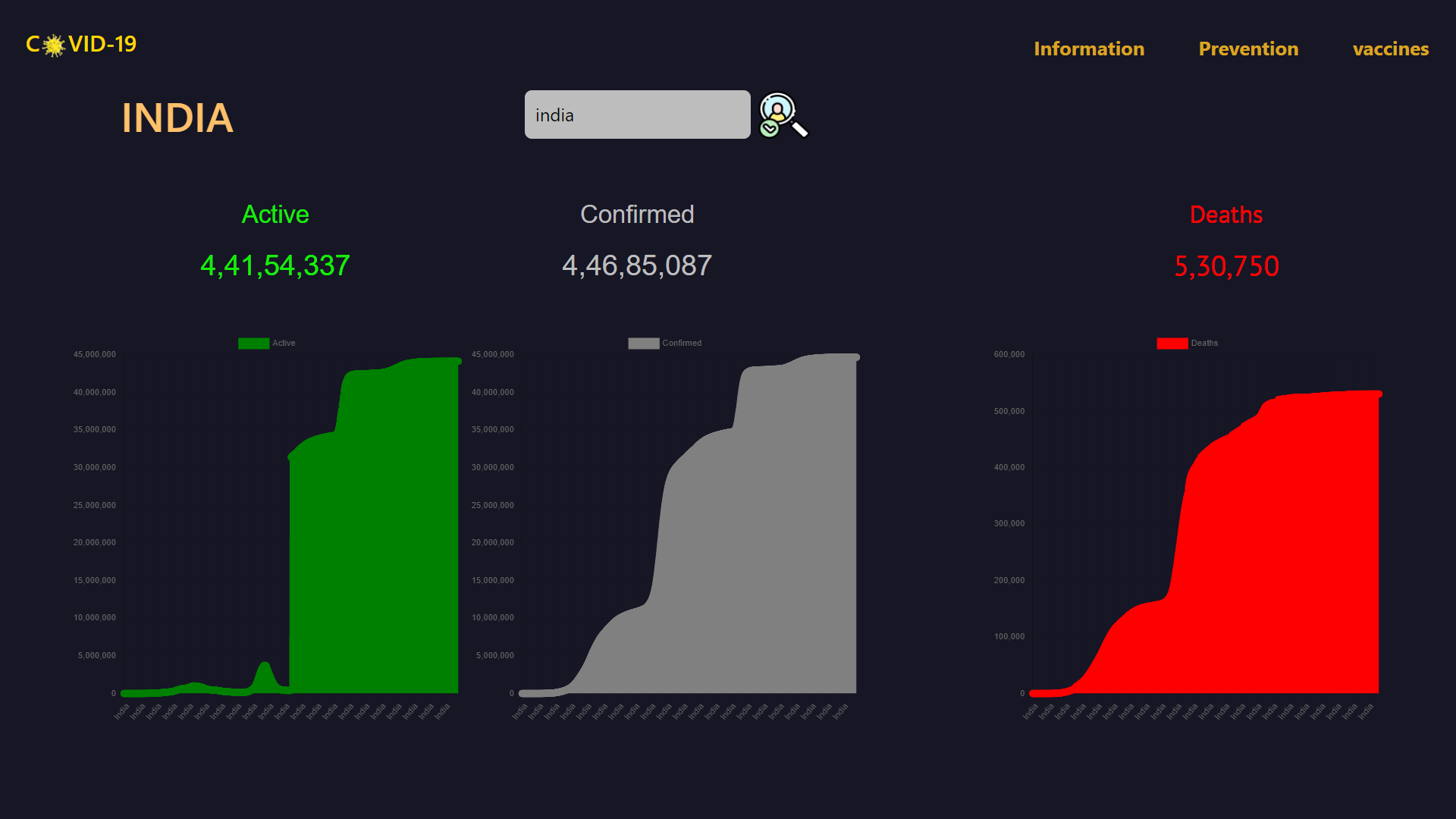This screenshot has width=1456, height=819.
Task: Select the Confirmed heading
Action: point(637,215)
